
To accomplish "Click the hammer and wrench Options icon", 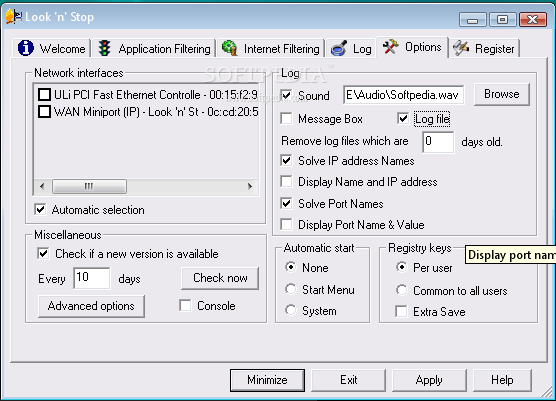I will [x=390, y=47].
